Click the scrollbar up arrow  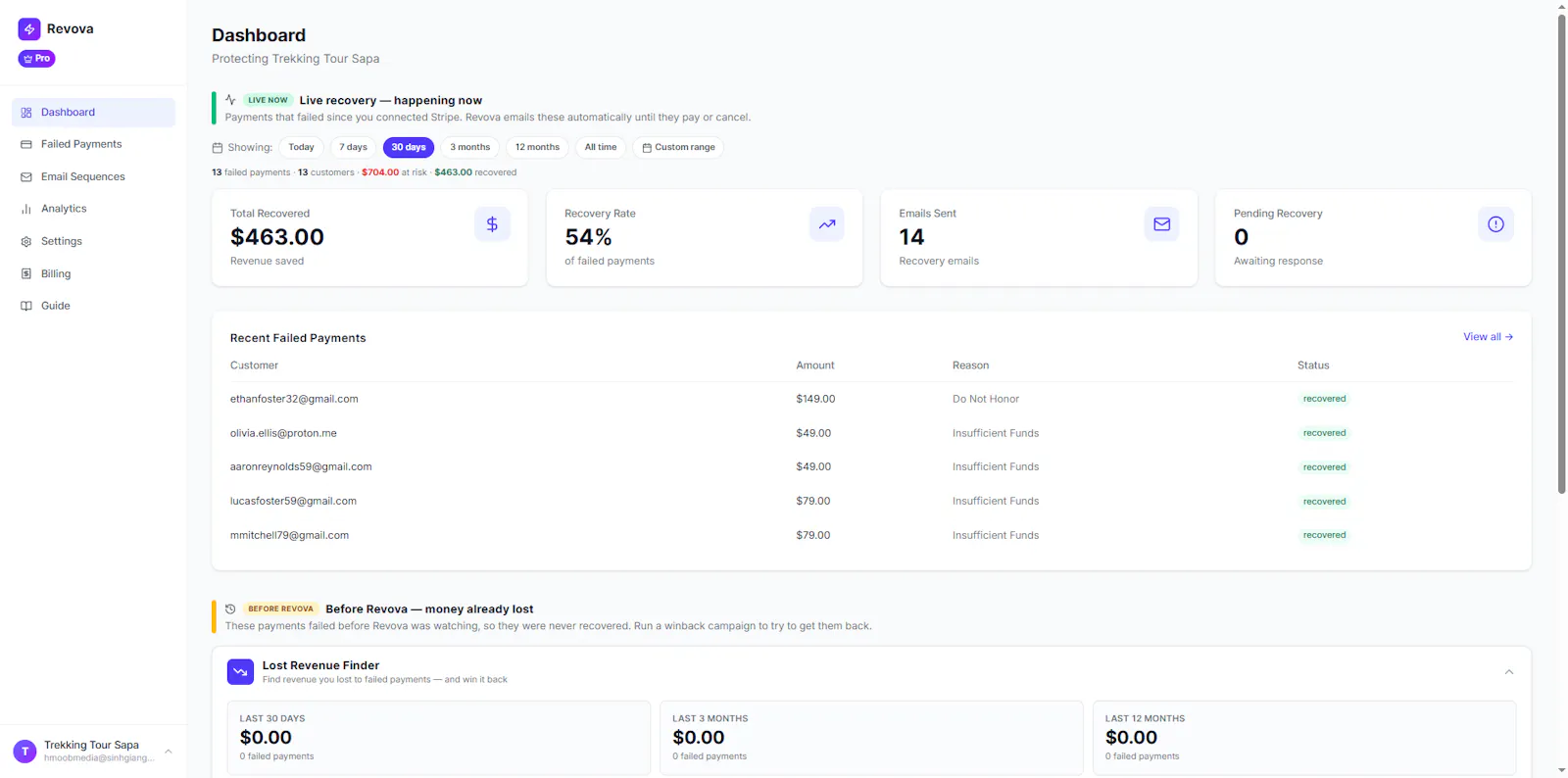pyautogui.click(x=1562, y=7)
